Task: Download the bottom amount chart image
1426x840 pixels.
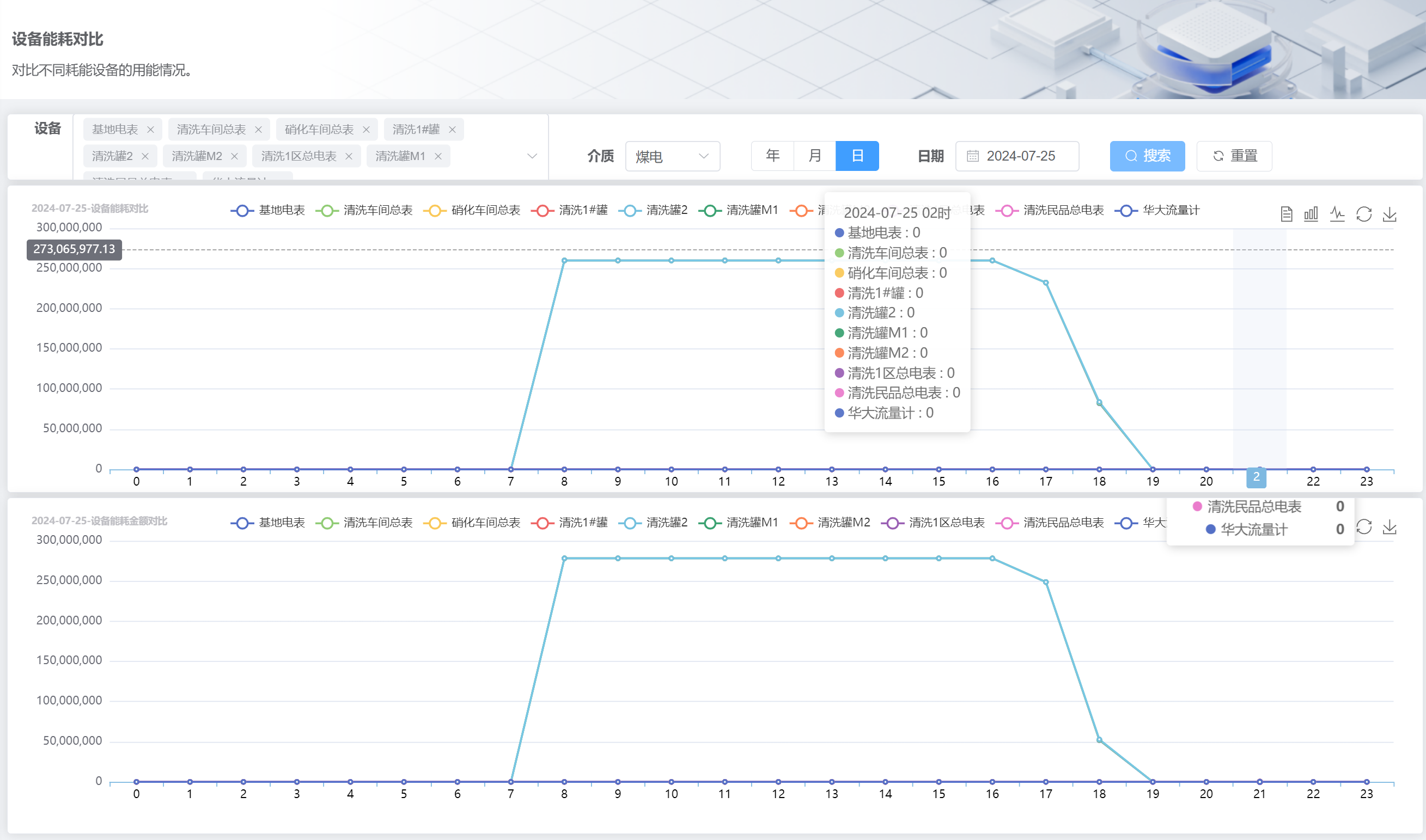Action: (x=1389, y=527)
